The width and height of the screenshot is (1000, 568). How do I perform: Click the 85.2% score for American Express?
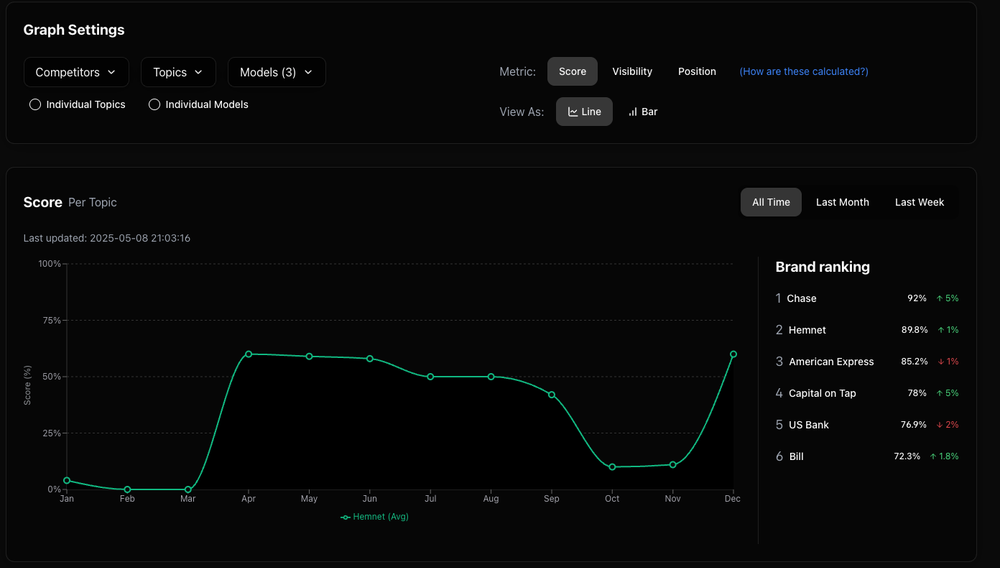pyautogui.click(x=915, y=361)
